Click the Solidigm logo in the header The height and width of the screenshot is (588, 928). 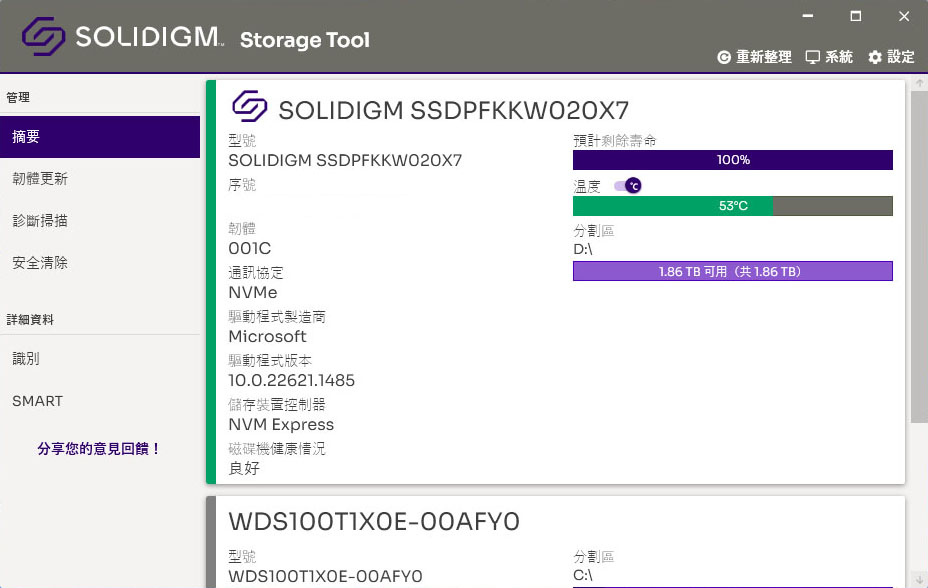click(43, 36)
